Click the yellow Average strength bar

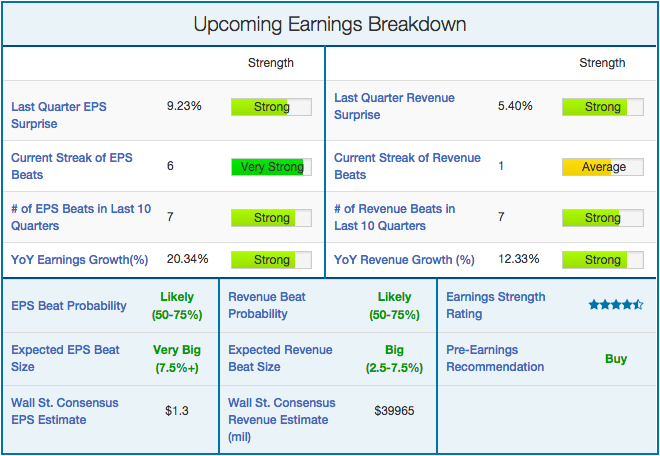tap(602, 167)
